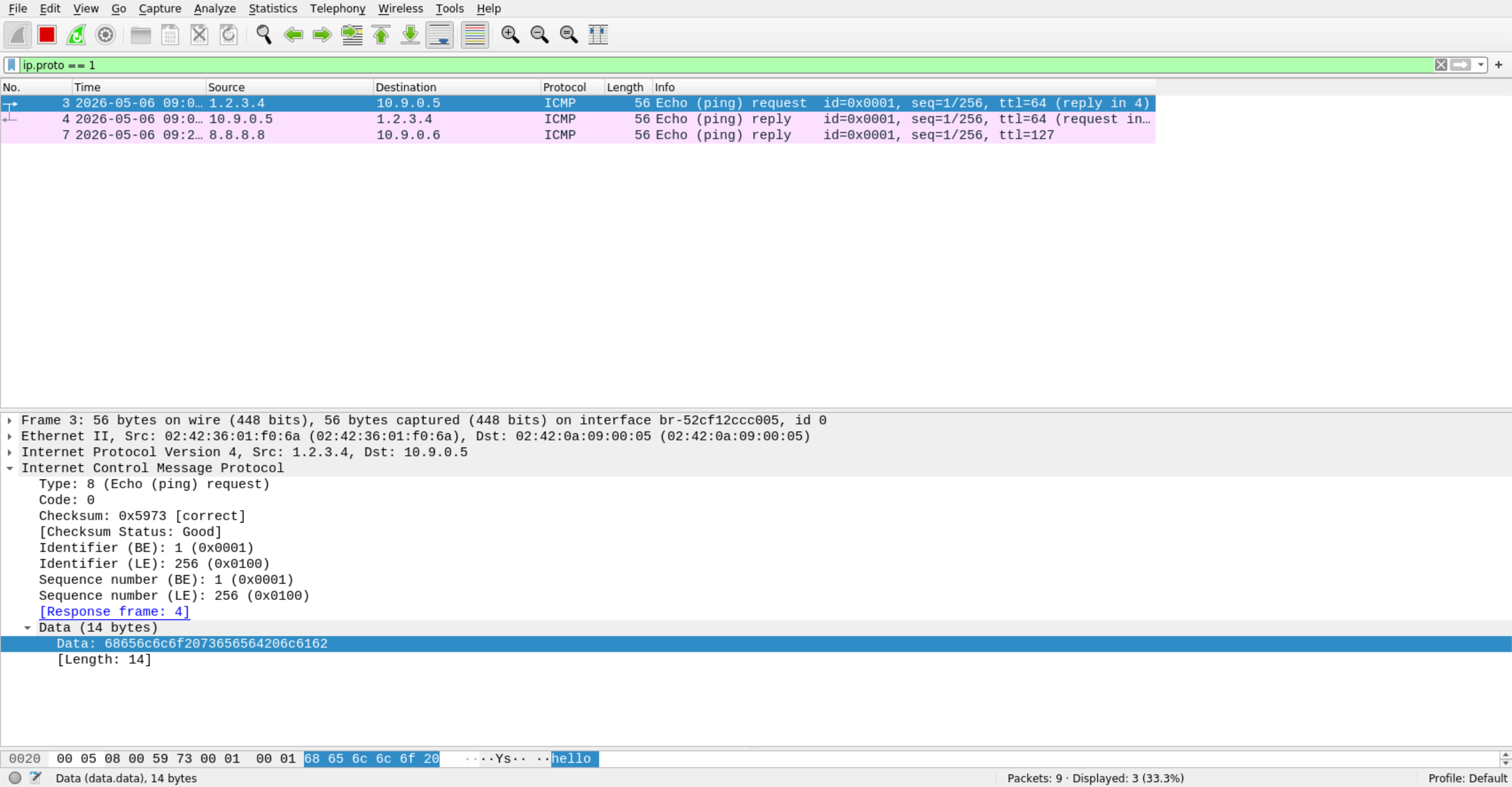1512x787 pixels.
Task: Edit capture file properties status icon
Action: pos(36,778)
